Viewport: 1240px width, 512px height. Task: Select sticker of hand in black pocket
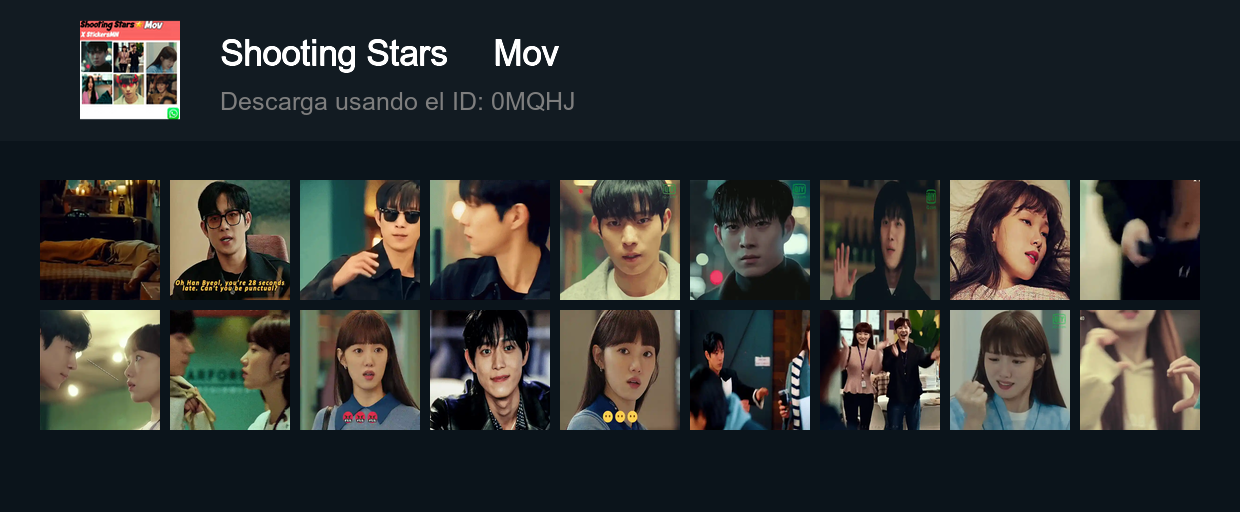[x=1140, y=240]
